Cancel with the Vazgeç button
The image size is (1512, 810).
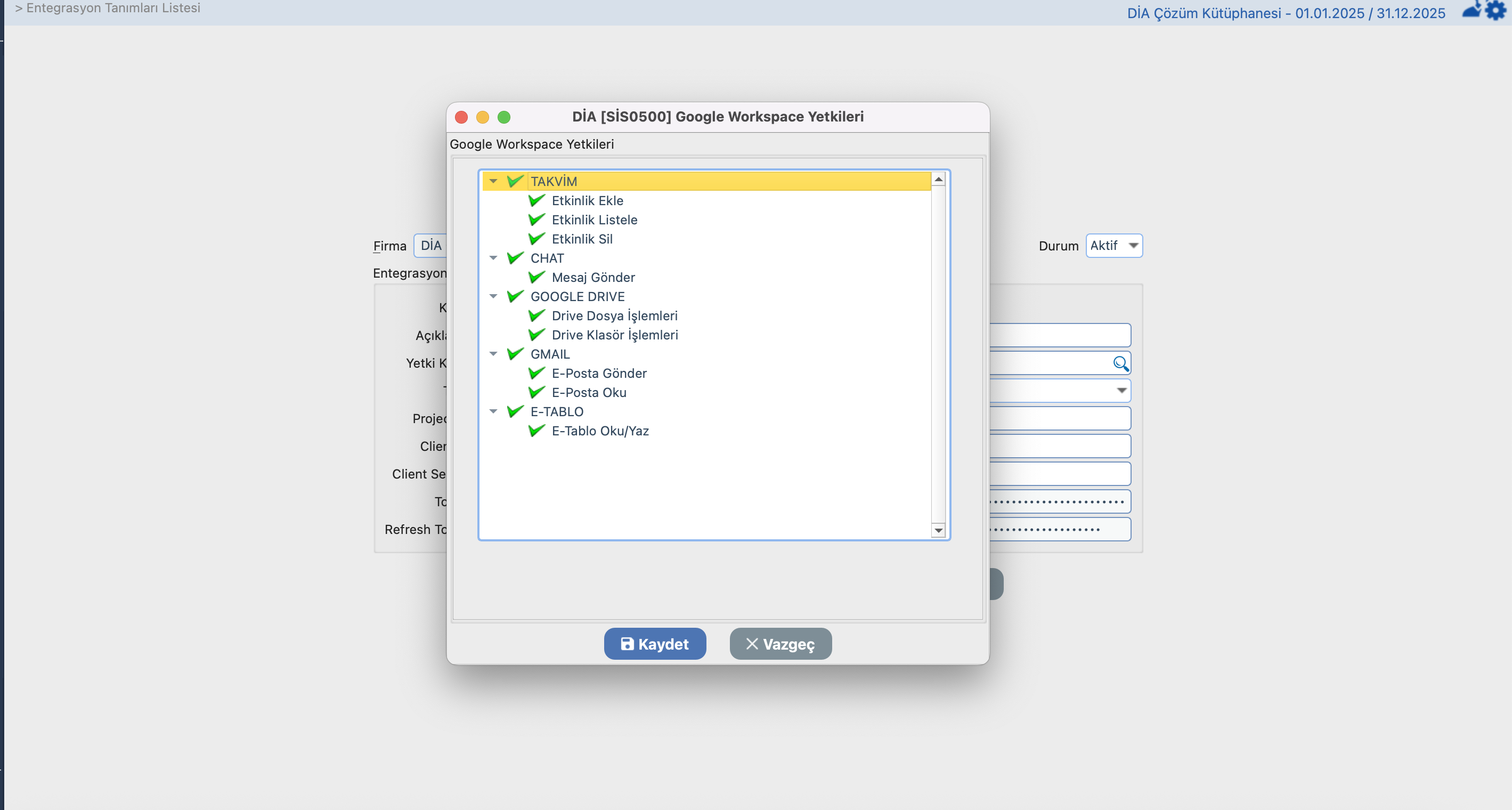tap(780, 644)
